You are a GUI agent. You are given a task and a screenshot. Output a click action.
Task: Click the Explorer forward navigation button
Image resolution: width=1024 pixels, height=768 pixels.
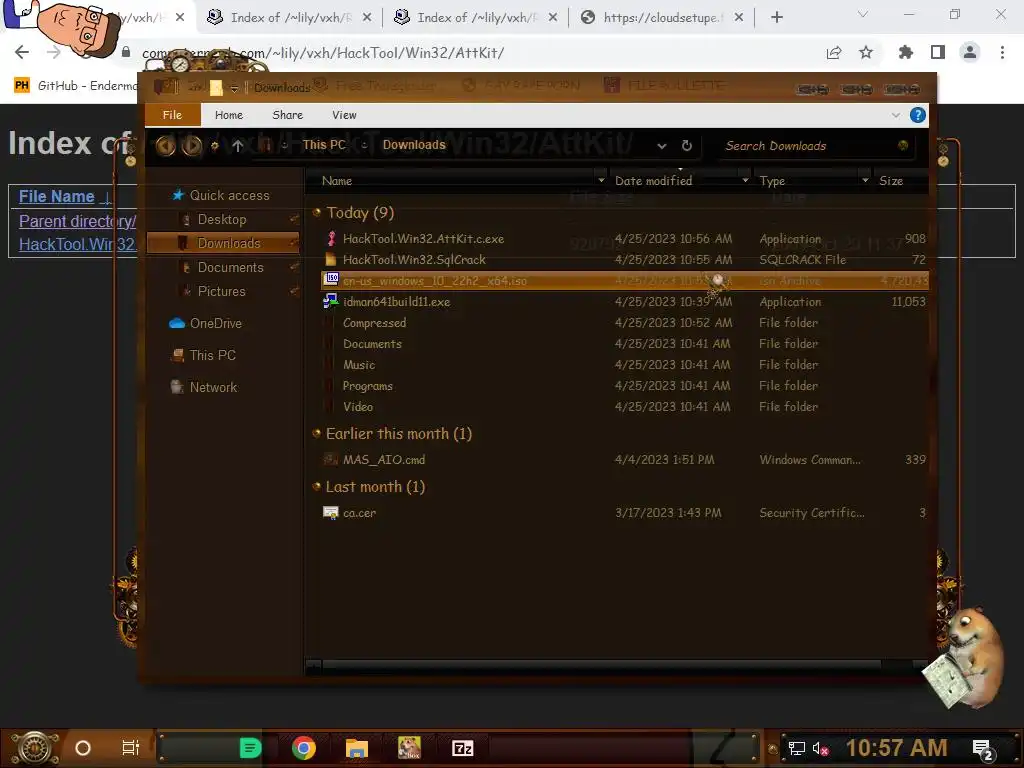(x=191, y=146)
